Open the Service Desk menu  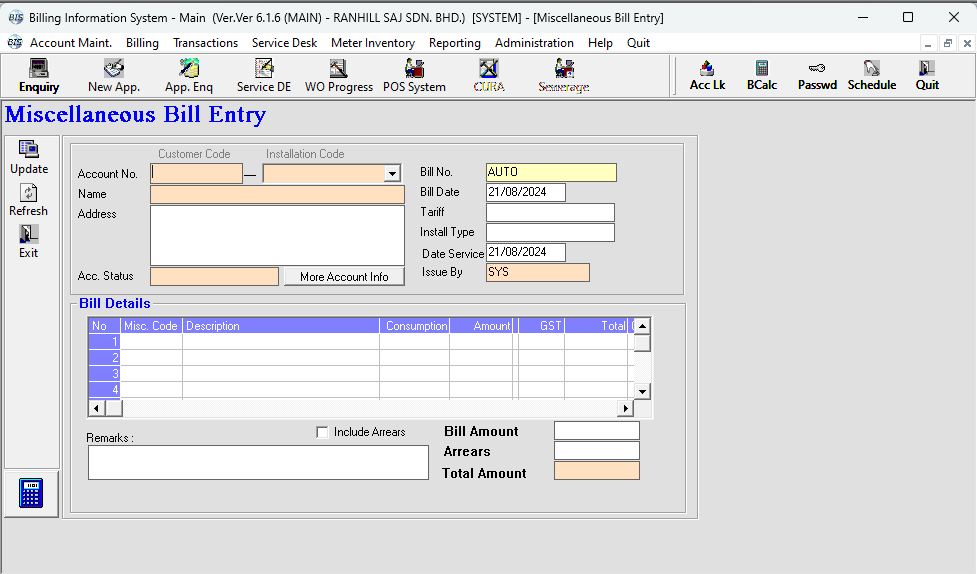pyautogui.click(x=284, y=43)
